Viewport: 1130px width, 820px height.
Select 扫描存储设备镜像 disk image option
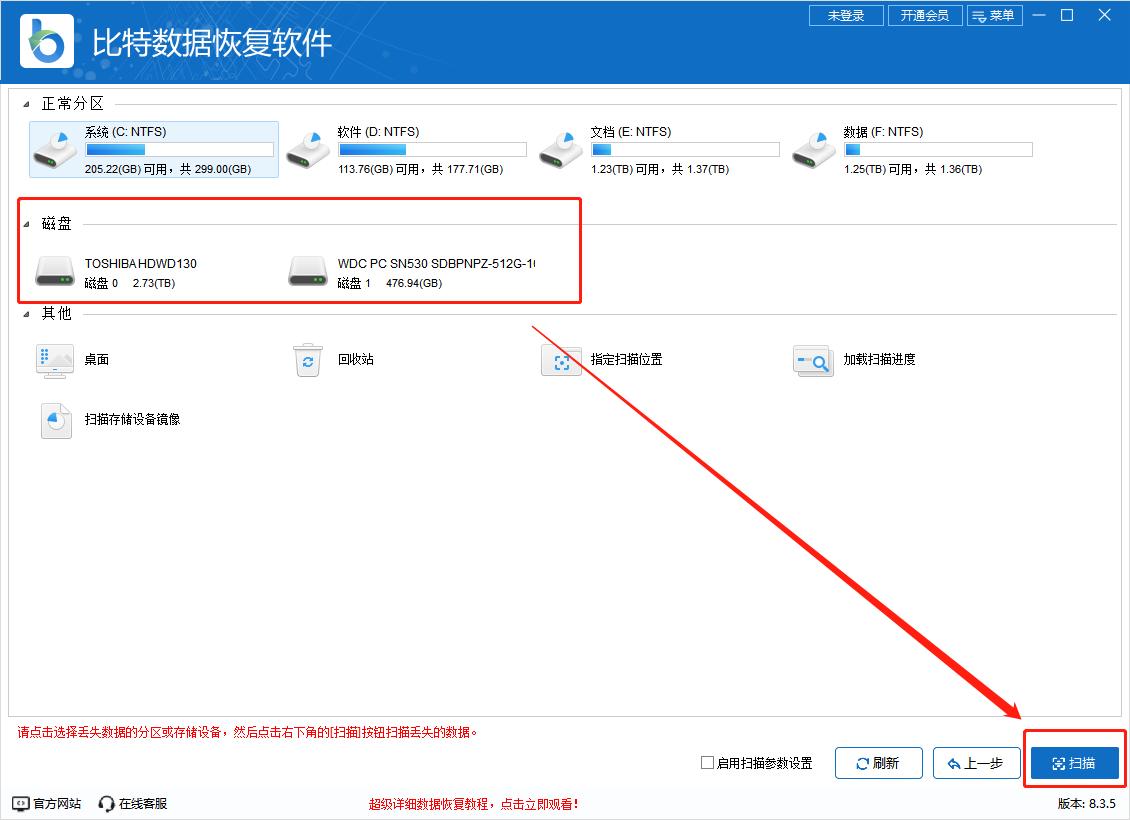click(x=56, y=420)
